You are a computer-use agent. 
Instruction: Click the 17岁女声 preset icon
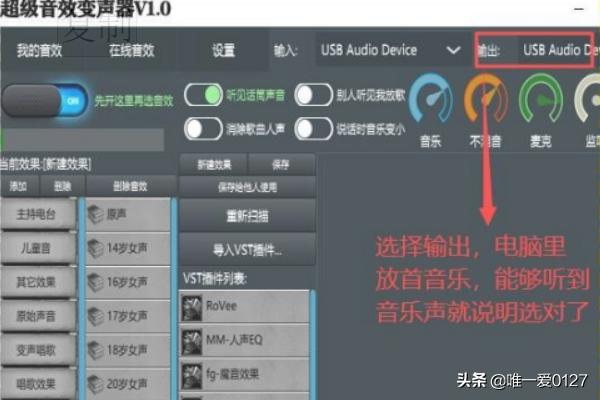[96, 316]
